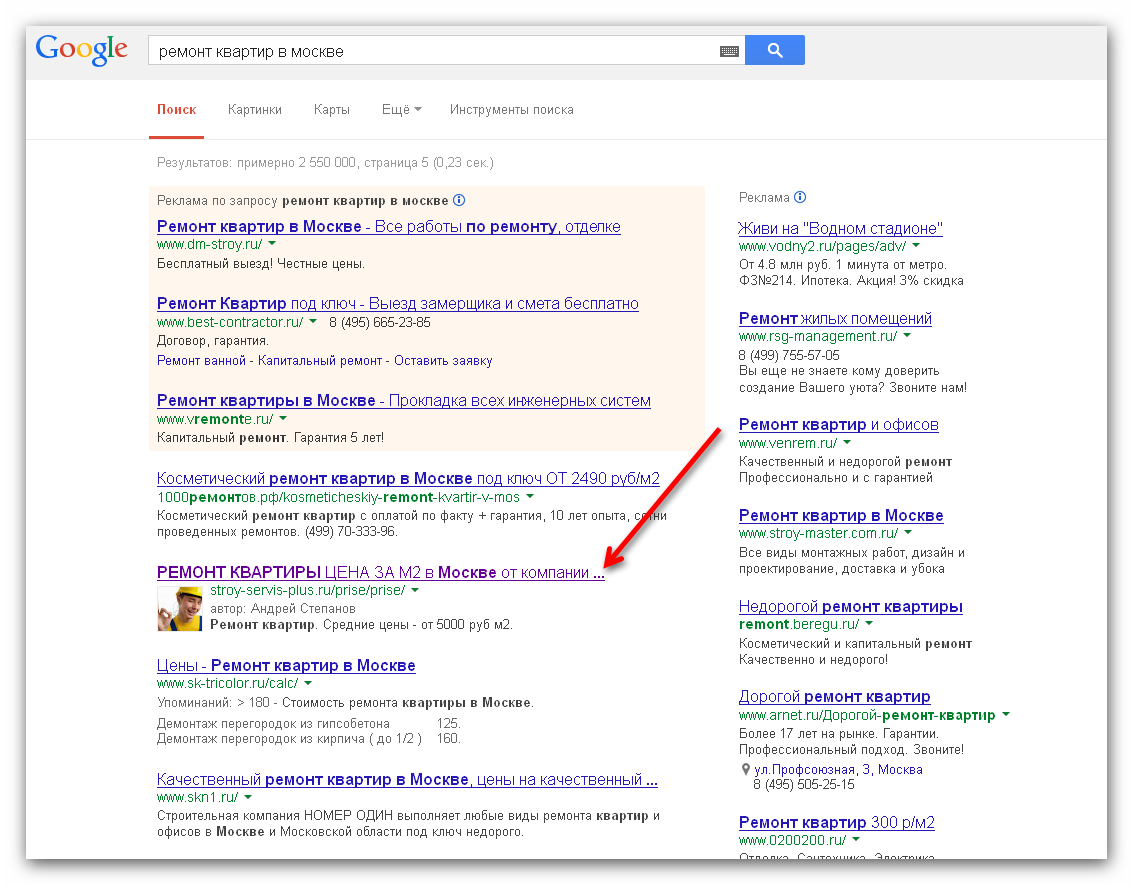The image size is (1133, 885).
Task: Open result 'Качественный ремонт квартир в Москве'
Action: coord(408,780)
